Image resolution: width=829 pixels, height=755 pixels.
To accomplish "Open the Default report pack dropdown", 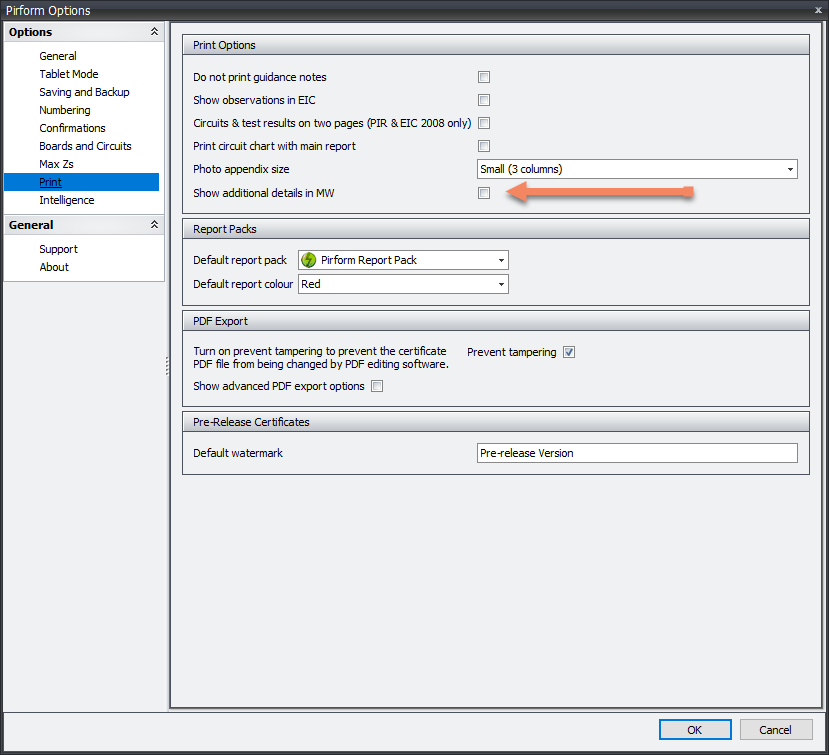I will click(x=403, y=260).
